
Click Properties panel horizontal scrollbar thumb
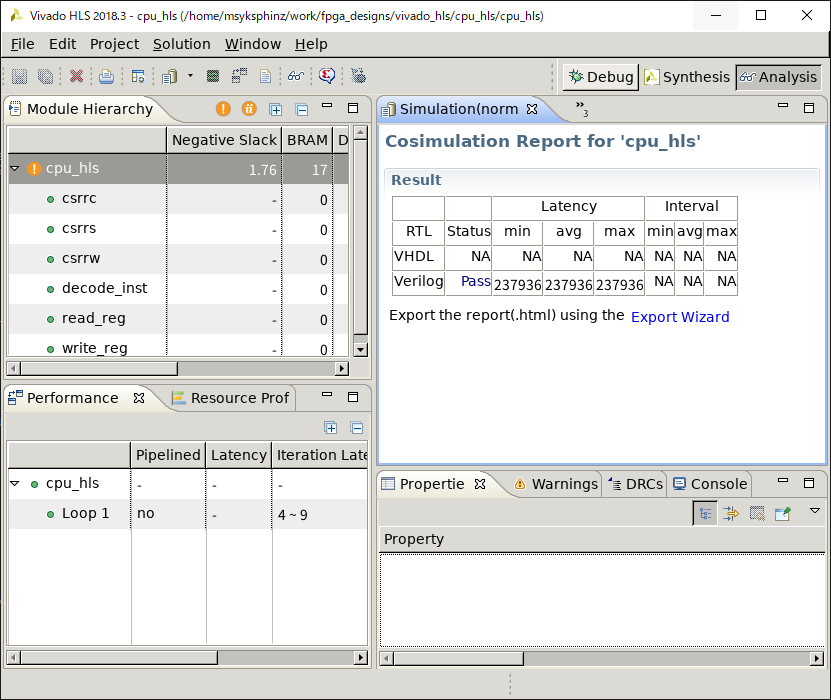[x=458, y=658]
